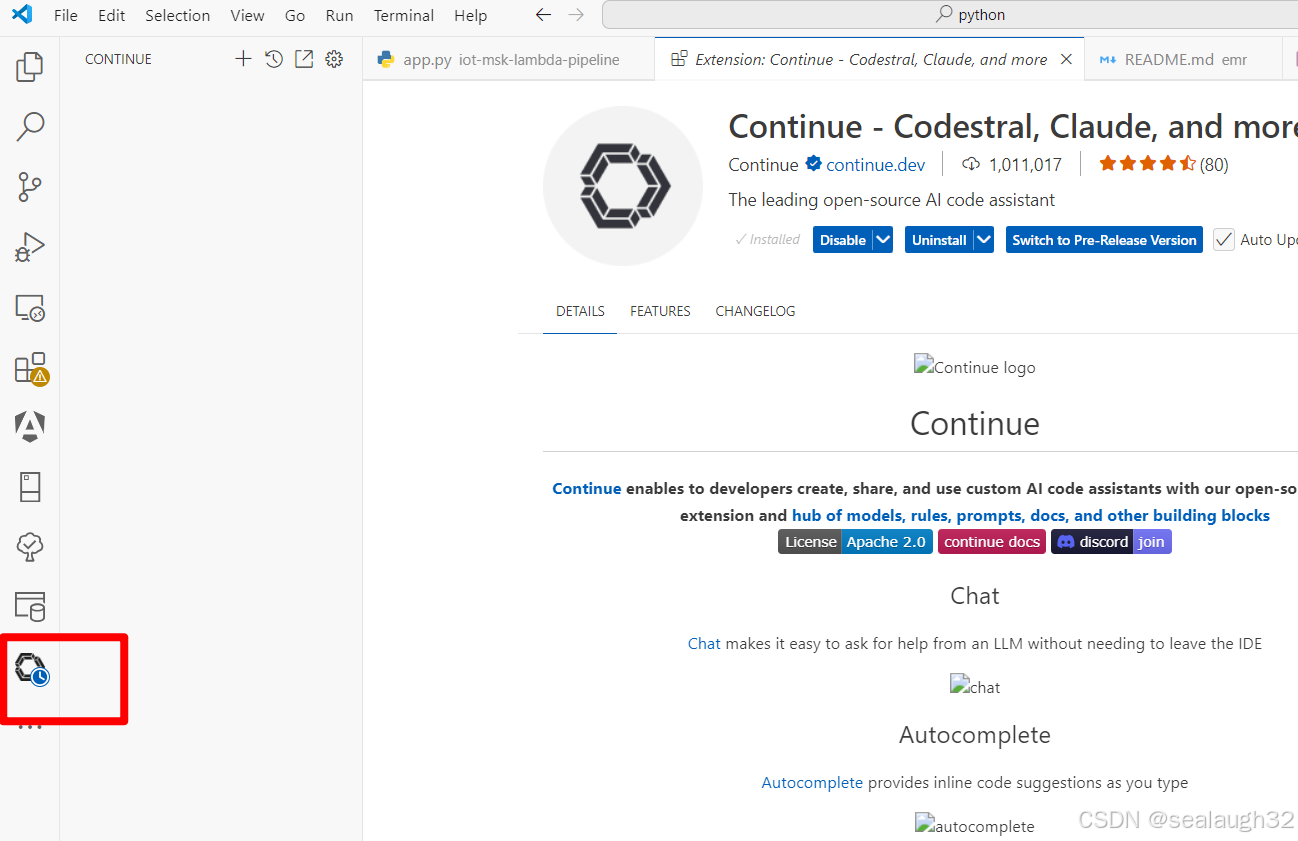The width and height of the screenshot is (1298, 841).
Task: Open hub of models, rules, prompts link
Action: [x=1031, y=516]
